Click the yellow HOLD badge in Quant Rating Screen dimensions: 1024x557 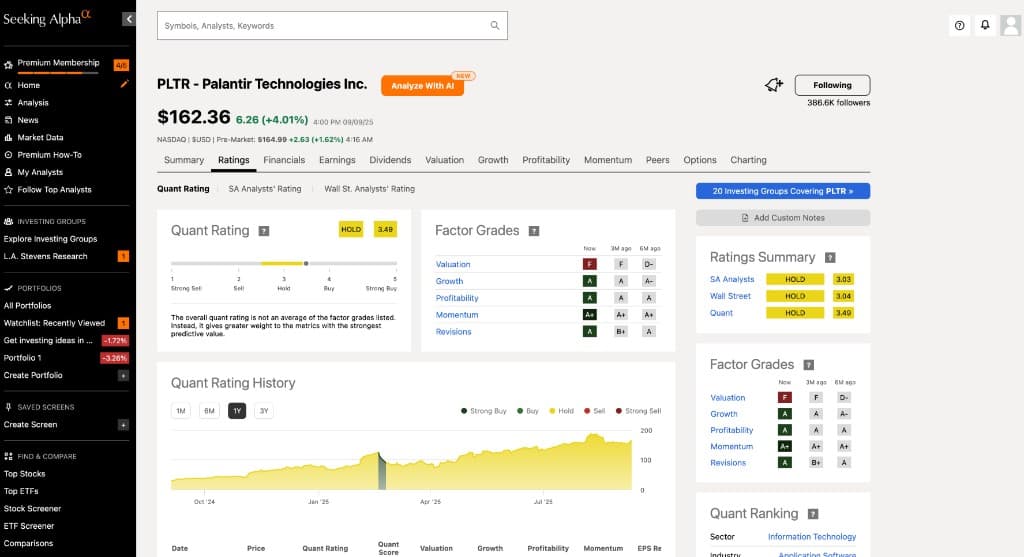(351, 229)
